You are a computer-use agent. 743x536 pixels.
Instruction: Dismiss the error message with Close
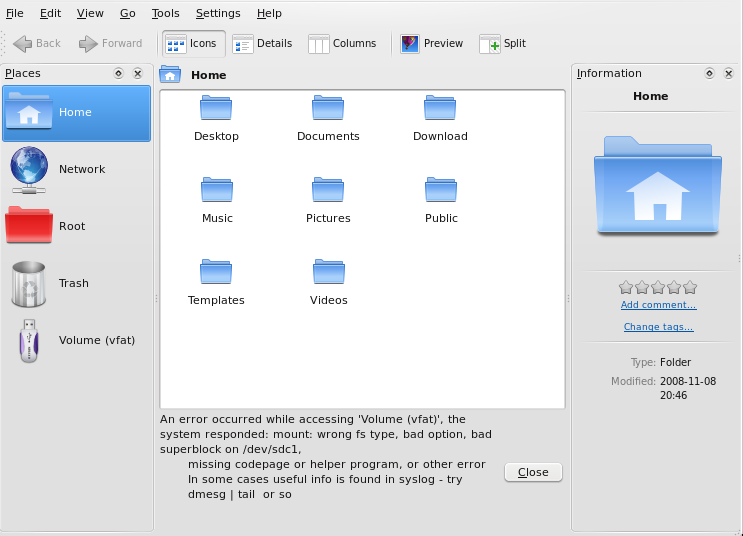[x=533, y=472]
